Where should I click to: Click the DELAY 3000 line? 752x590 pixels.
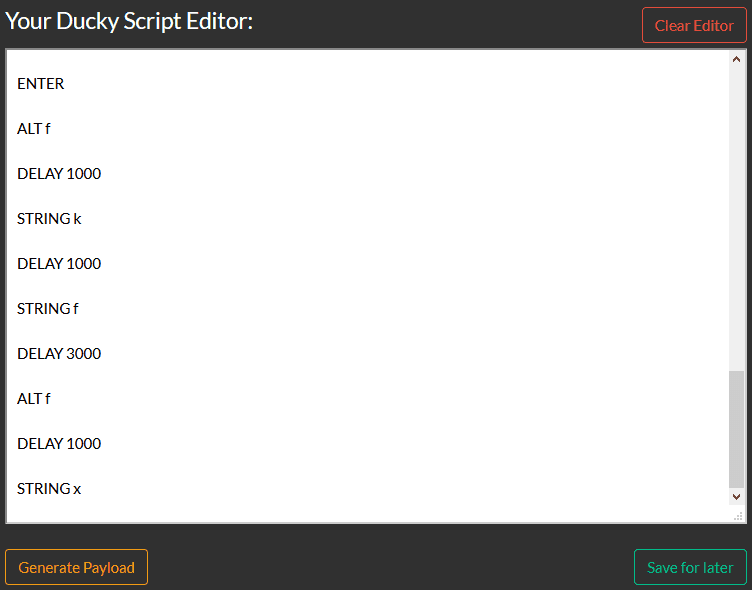(x=59, y=354)
